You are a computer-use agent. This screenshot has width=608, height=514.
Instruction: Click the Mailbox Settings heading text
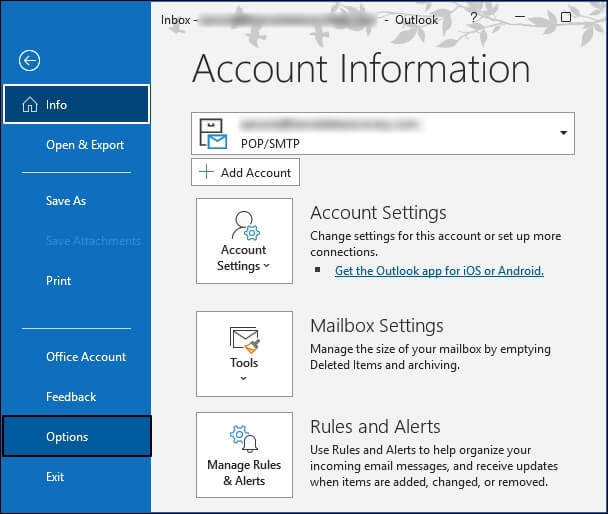coord(377,326)
